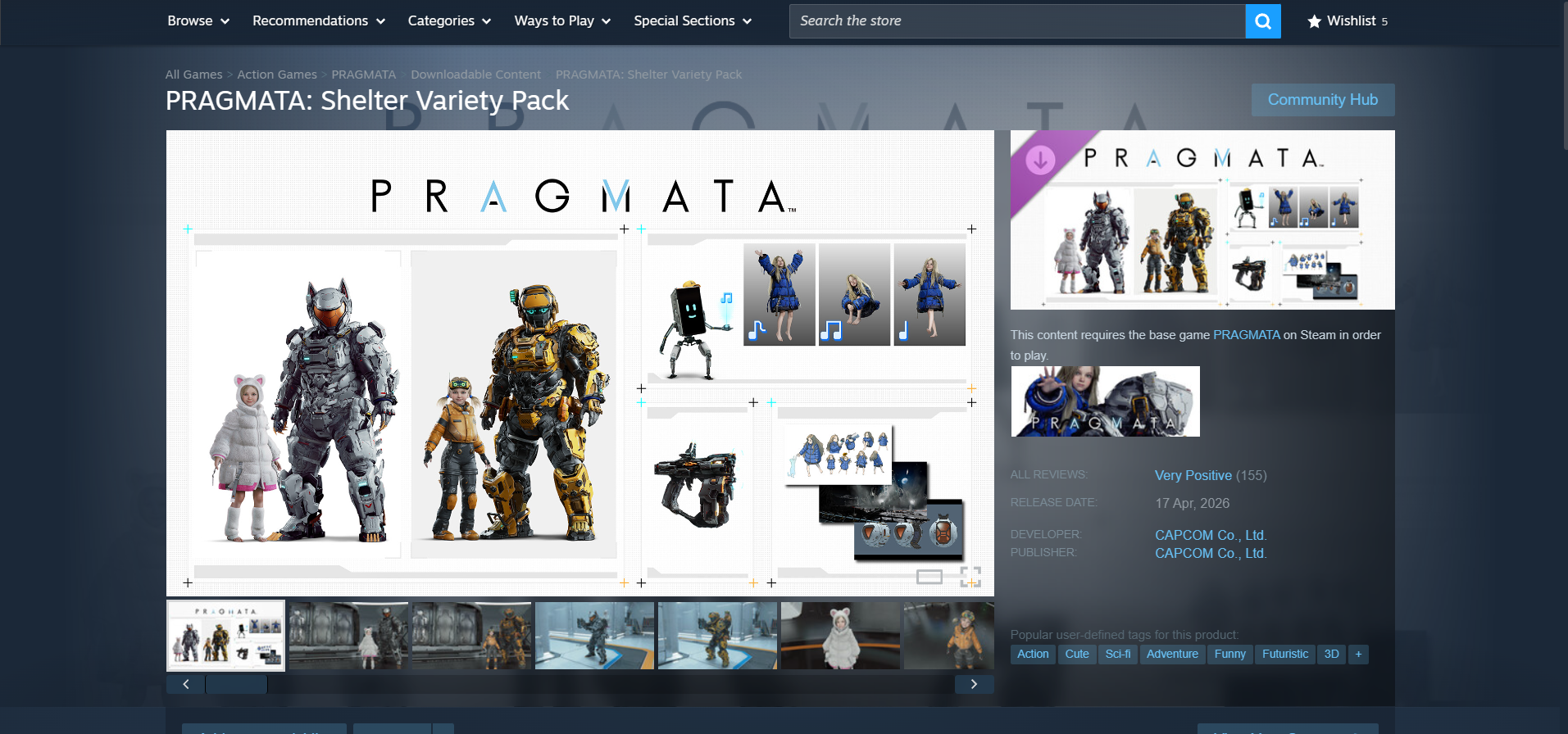Click the search magnifier button

[x=1262, y=21]
